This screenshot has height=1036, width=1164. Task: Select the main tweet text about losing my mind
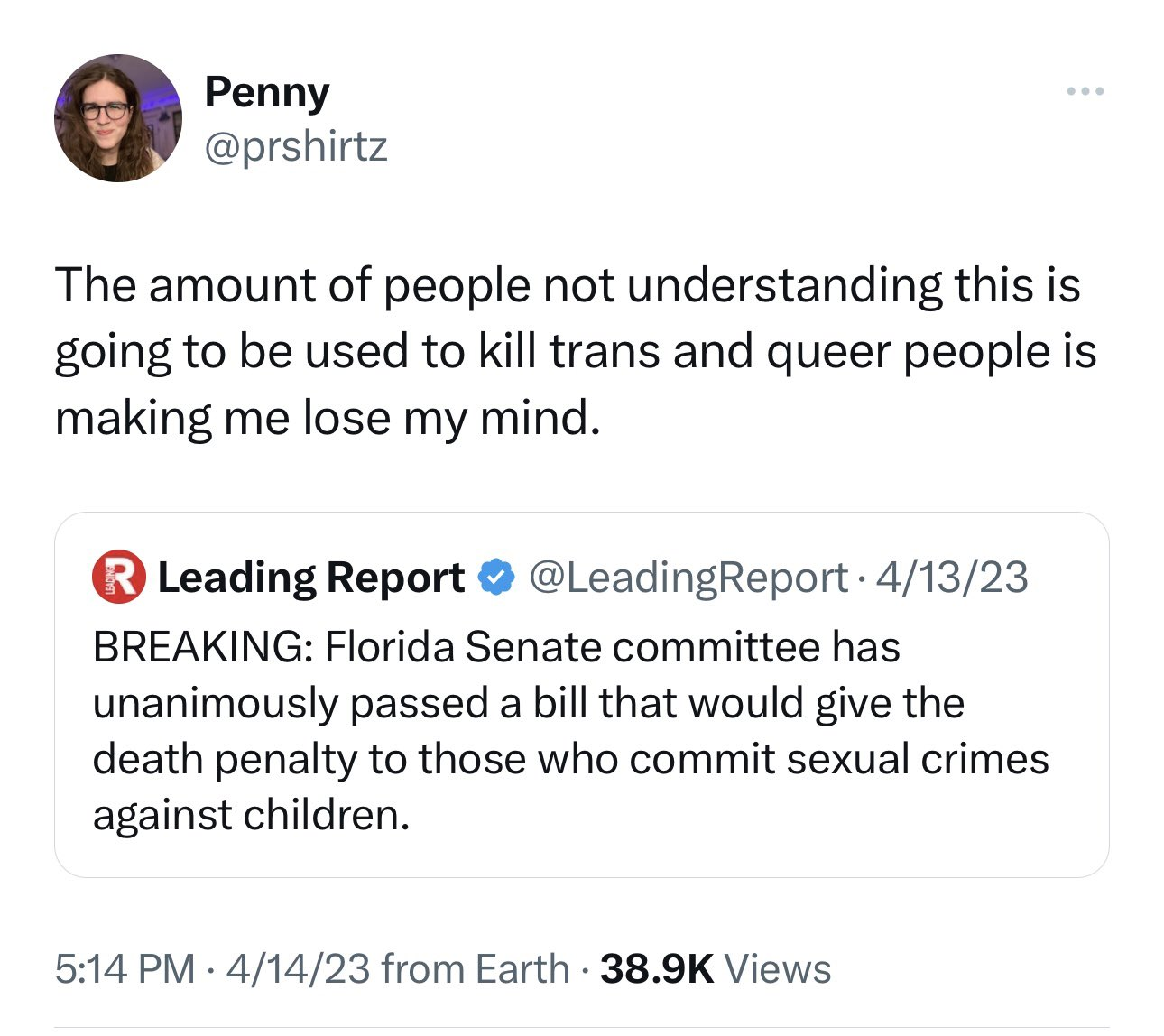tap(576, 351)
